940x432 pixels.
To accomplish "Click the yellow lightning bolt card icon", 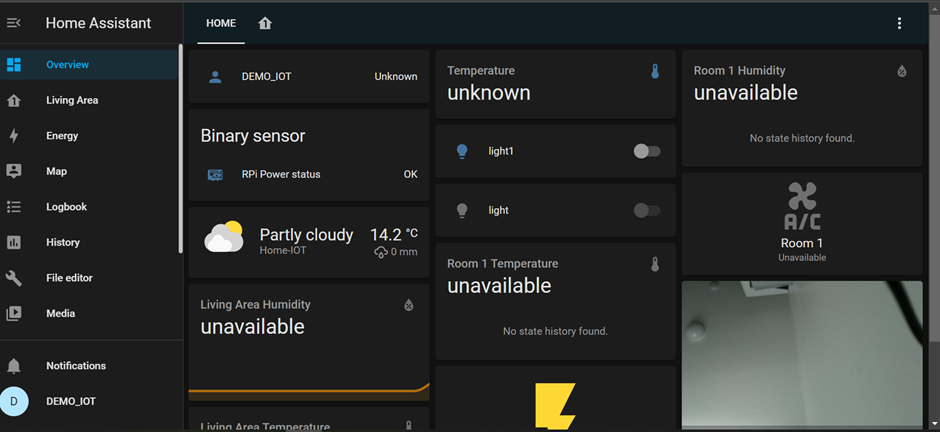I will click(556, 406).
